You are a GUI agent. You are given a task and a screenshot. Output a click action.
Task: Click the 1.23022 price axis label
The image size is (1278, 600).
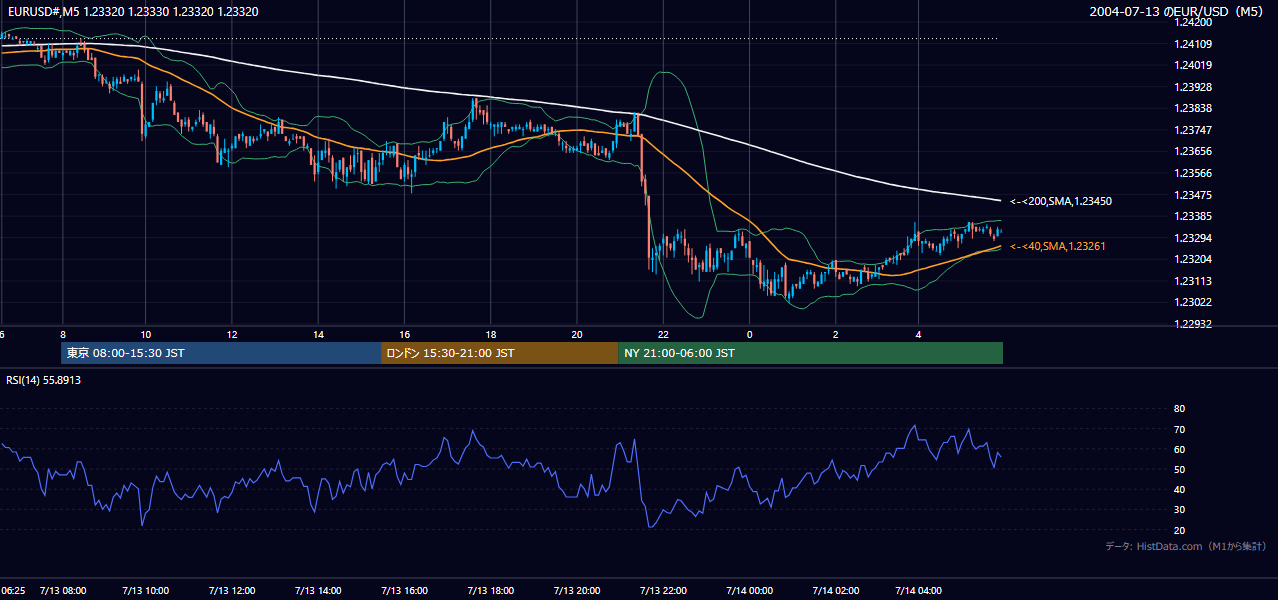pyautogui.click(x=1193, y=302)
